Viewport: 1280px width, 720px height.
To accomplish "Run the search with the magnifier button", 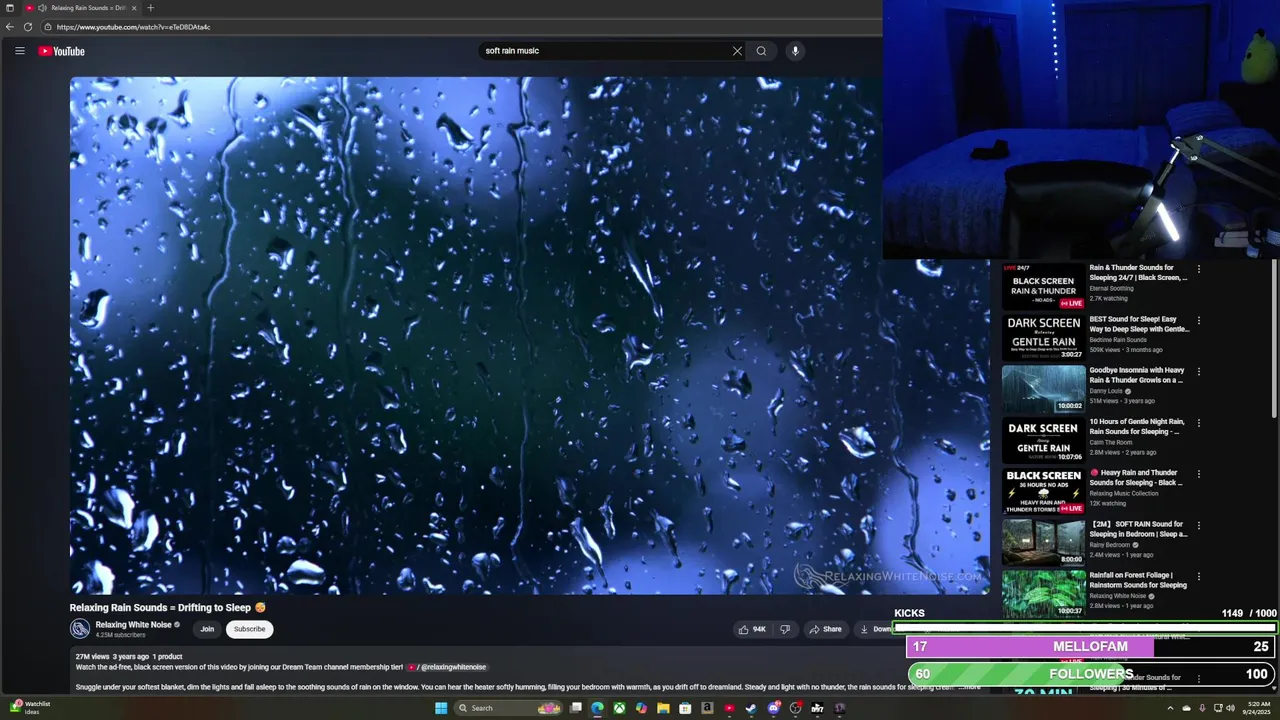I will (761, 51).
